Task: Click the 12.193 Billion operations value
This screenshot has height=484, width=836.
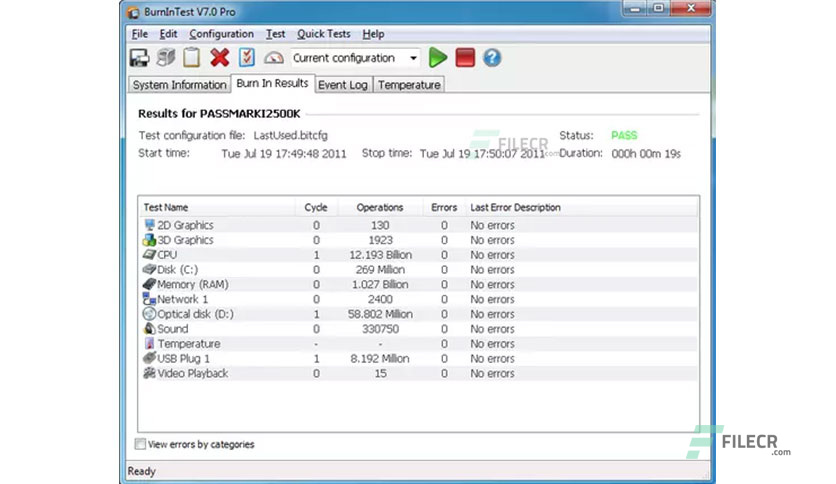Action: click(x=380, y=255)
